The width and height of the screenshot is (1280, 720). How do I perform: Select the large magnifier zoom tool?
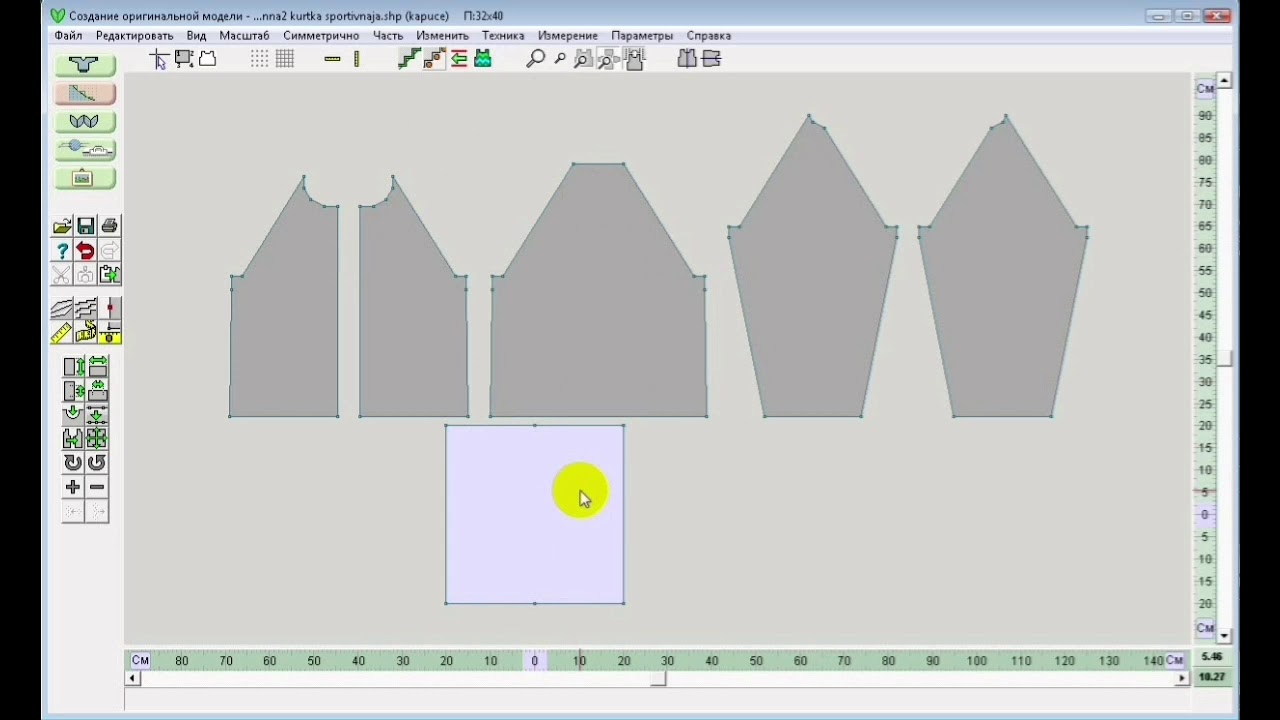(536, 59)
